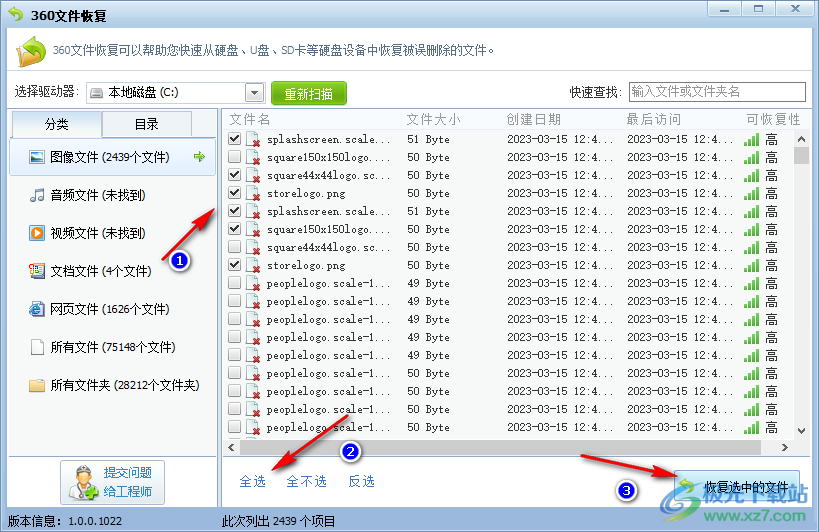Click the 本地磁盘 (C:) drive combo box

point(176,93)
